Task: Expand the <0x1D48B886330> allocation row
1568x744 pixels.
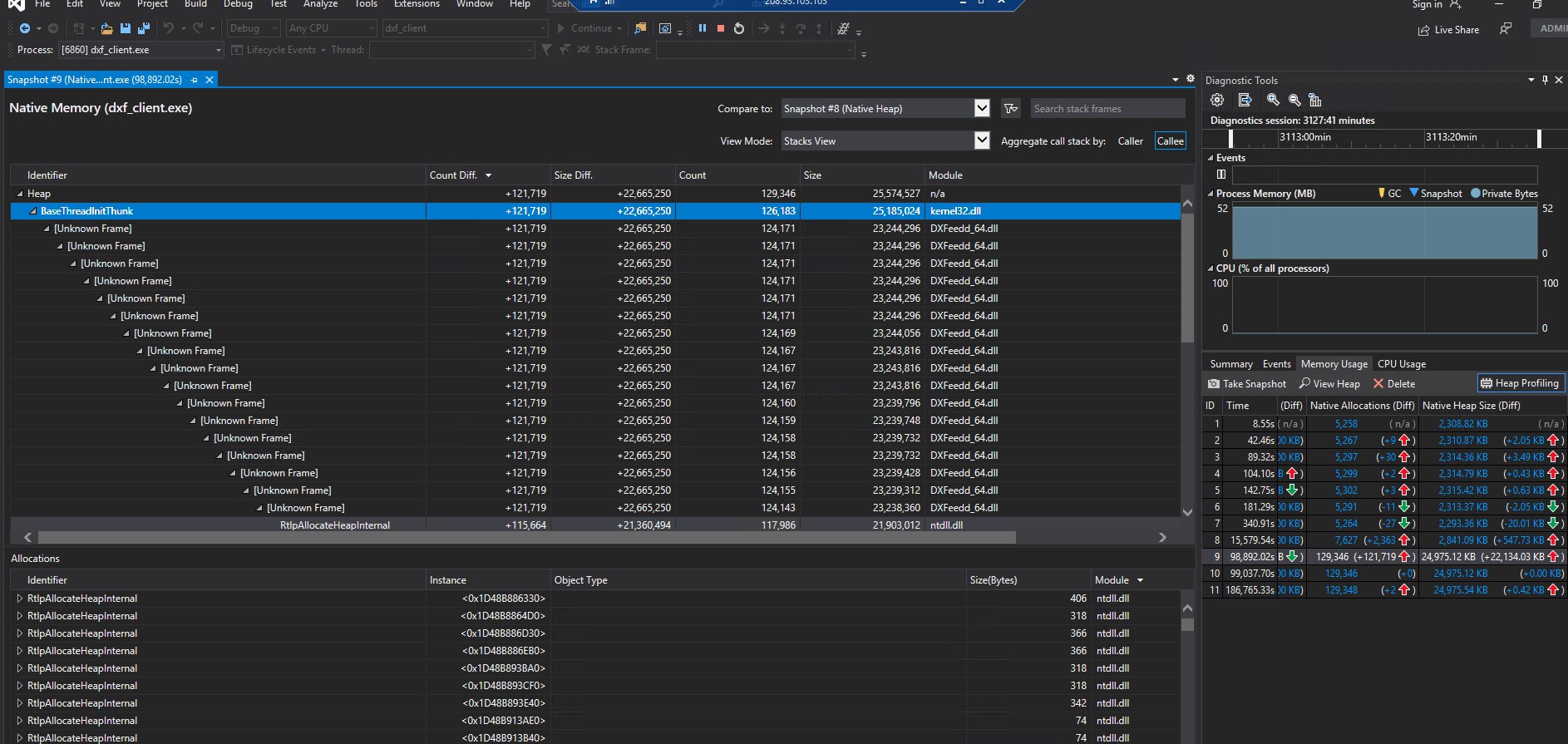Action: pyautogui.click(x=20, y=599)
